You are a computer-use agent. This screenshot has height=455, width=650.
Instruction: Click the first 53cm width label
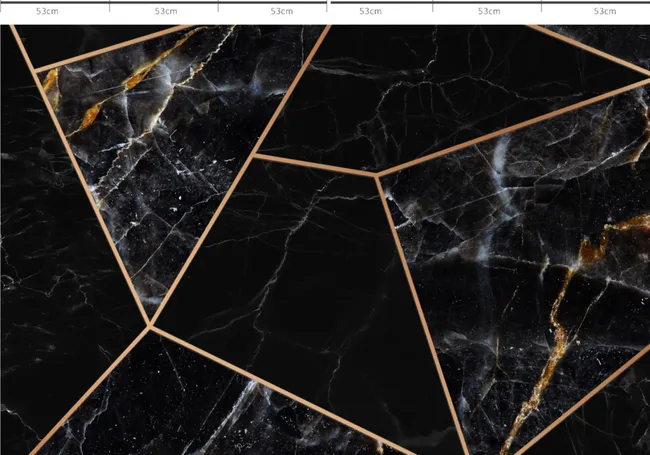tap(47, 11)
